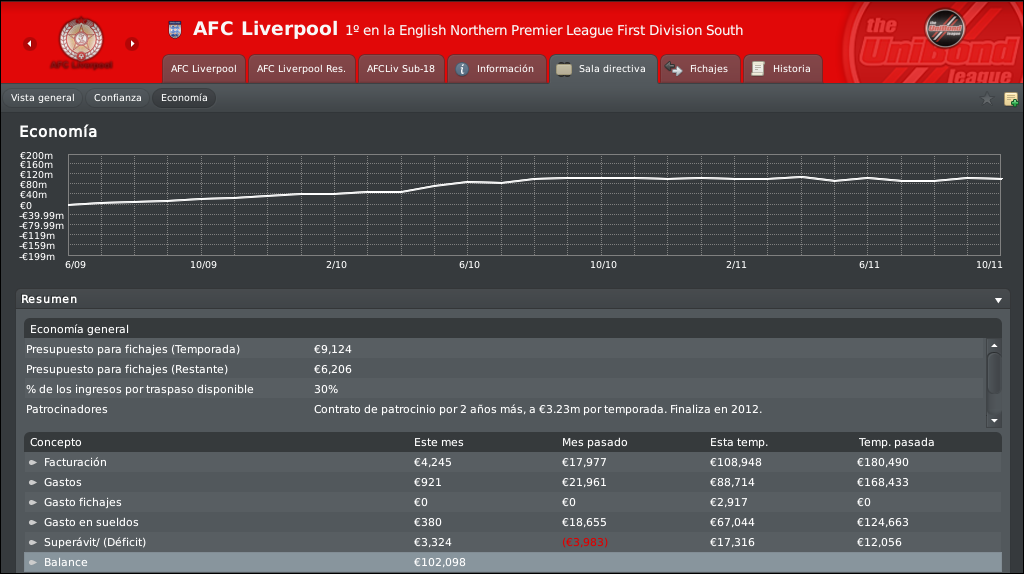The height and width of the screenshot is (574, 1024).
Task: Click the Economía general section header
Action: pos(513,329)
